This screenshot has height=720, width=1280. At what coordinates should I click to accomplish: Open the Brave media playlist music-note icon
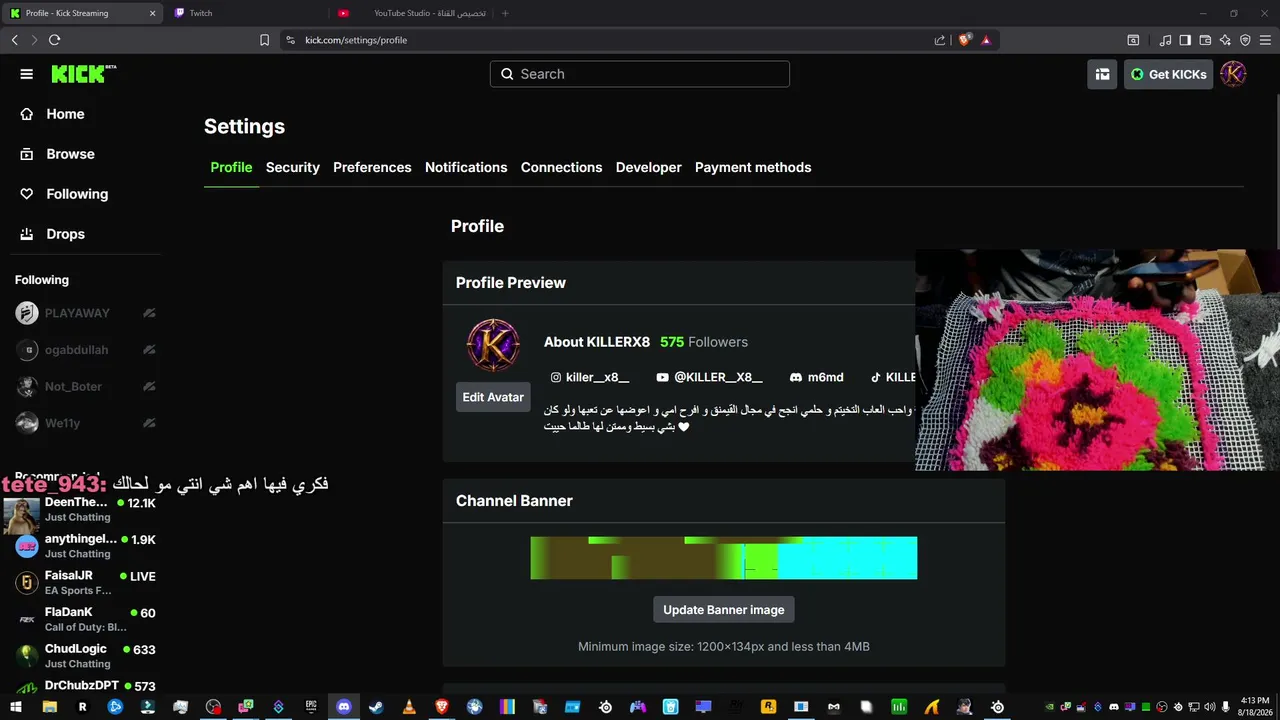coord(1165,40)
